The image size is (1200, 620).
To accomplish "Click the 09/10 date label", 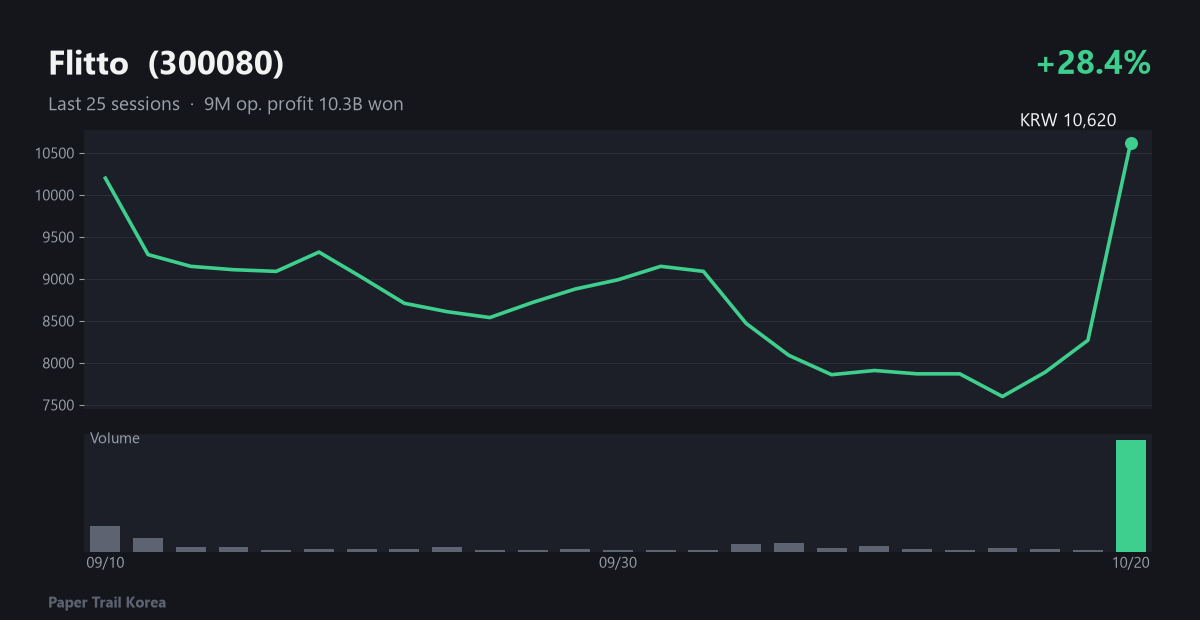I will [106, 563].
